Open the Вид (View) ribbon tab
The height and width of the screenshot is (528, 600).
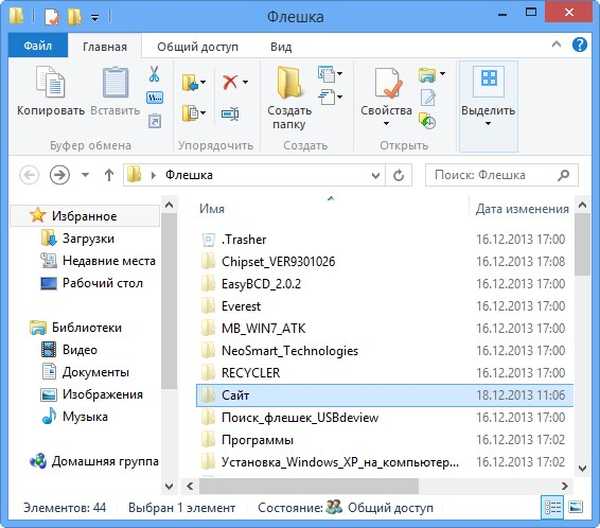[280, 46]
